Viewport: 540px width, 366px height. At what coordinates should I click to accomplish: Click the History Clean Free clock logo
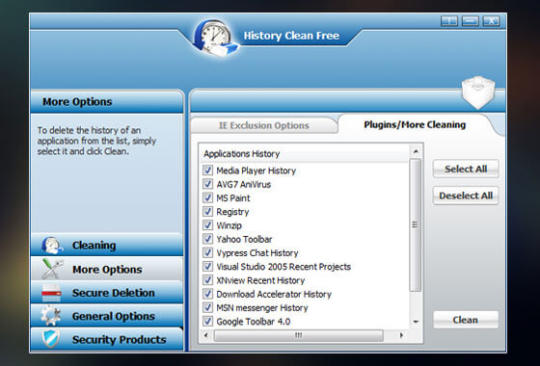tap(215, 38)
